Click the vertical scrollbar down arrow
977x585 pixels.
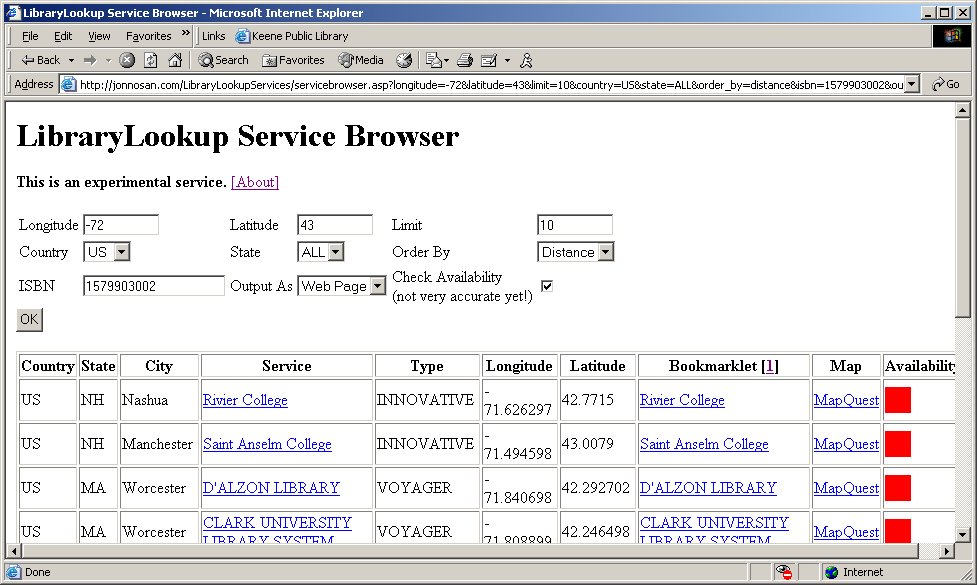963,534
